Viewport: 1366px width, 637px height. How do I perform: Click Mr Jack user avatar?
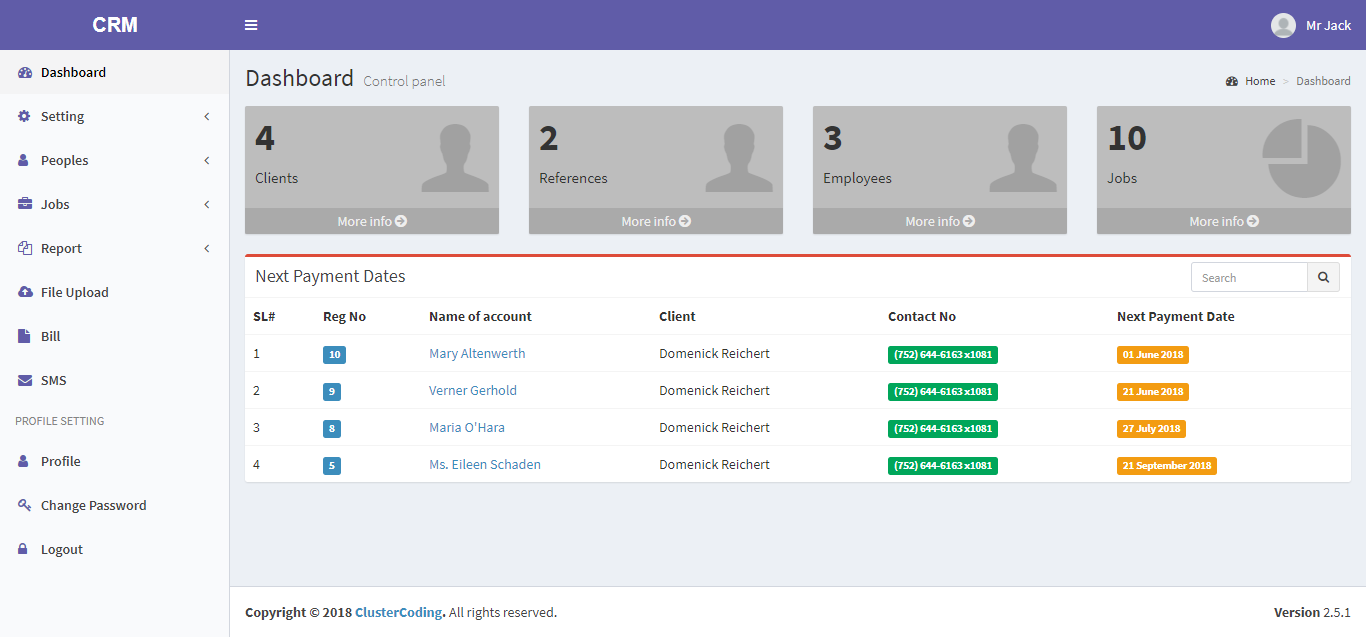click(1283, 25)
